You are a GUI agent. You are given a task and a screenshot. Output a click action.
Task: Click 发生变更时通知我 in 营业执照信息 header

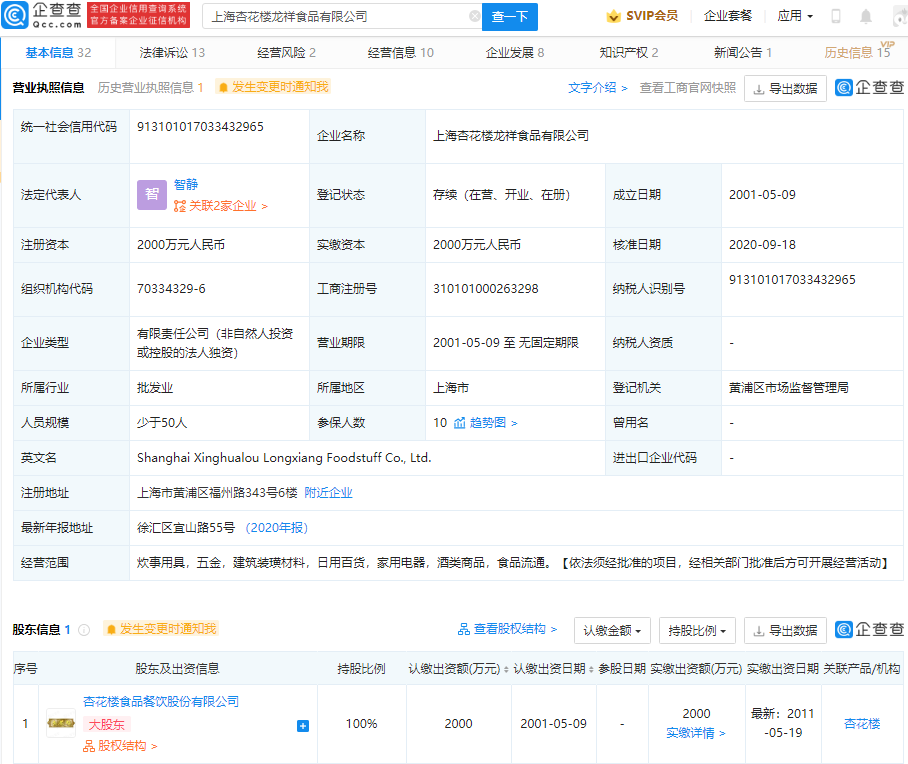(x=280, y=87)
